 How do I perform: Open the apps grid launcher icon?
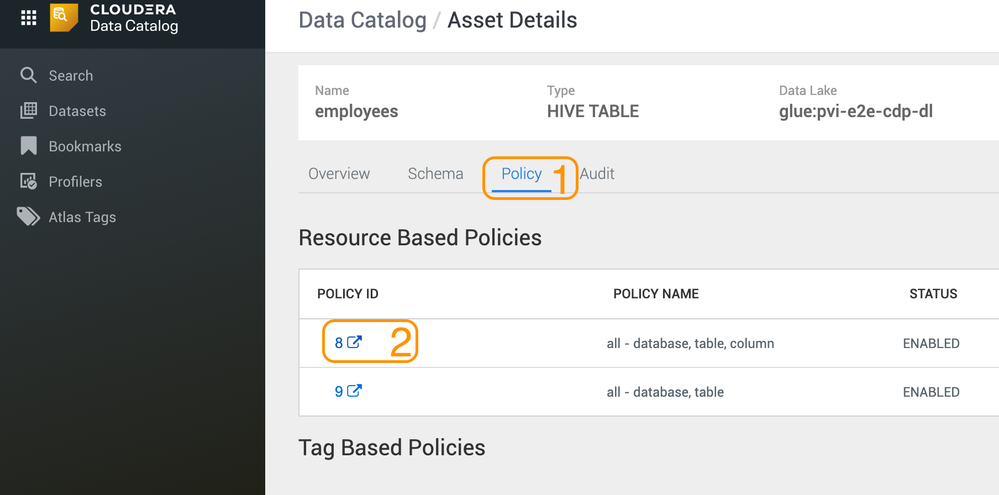point(29,18)
